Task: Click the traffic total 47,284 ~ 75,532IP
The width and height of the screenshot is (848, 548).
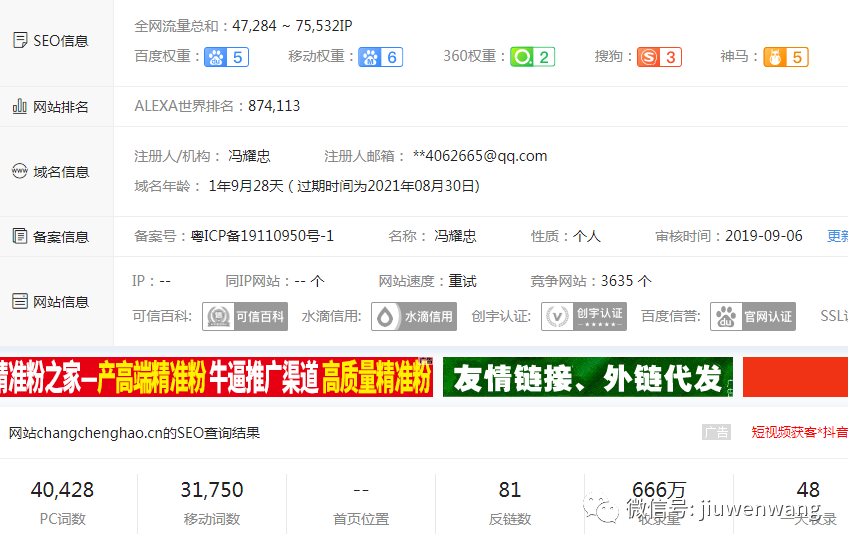Action: (293, 26)
